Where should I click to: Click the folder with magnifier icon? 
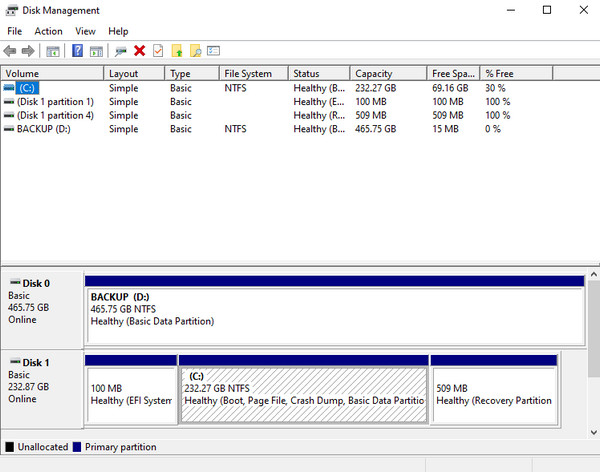(x=195, y=51)
